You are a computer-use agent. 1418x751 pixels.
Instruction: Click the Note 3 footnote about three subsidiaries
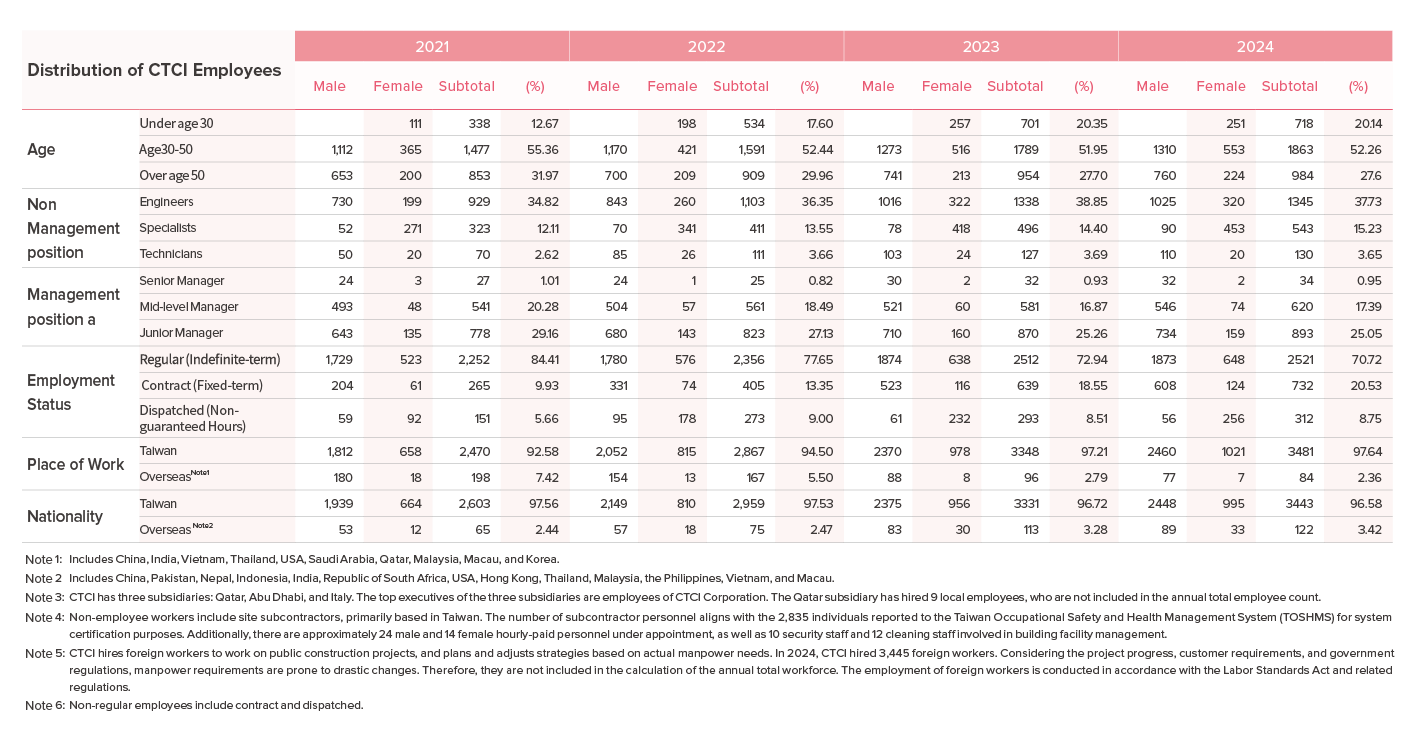673,597
